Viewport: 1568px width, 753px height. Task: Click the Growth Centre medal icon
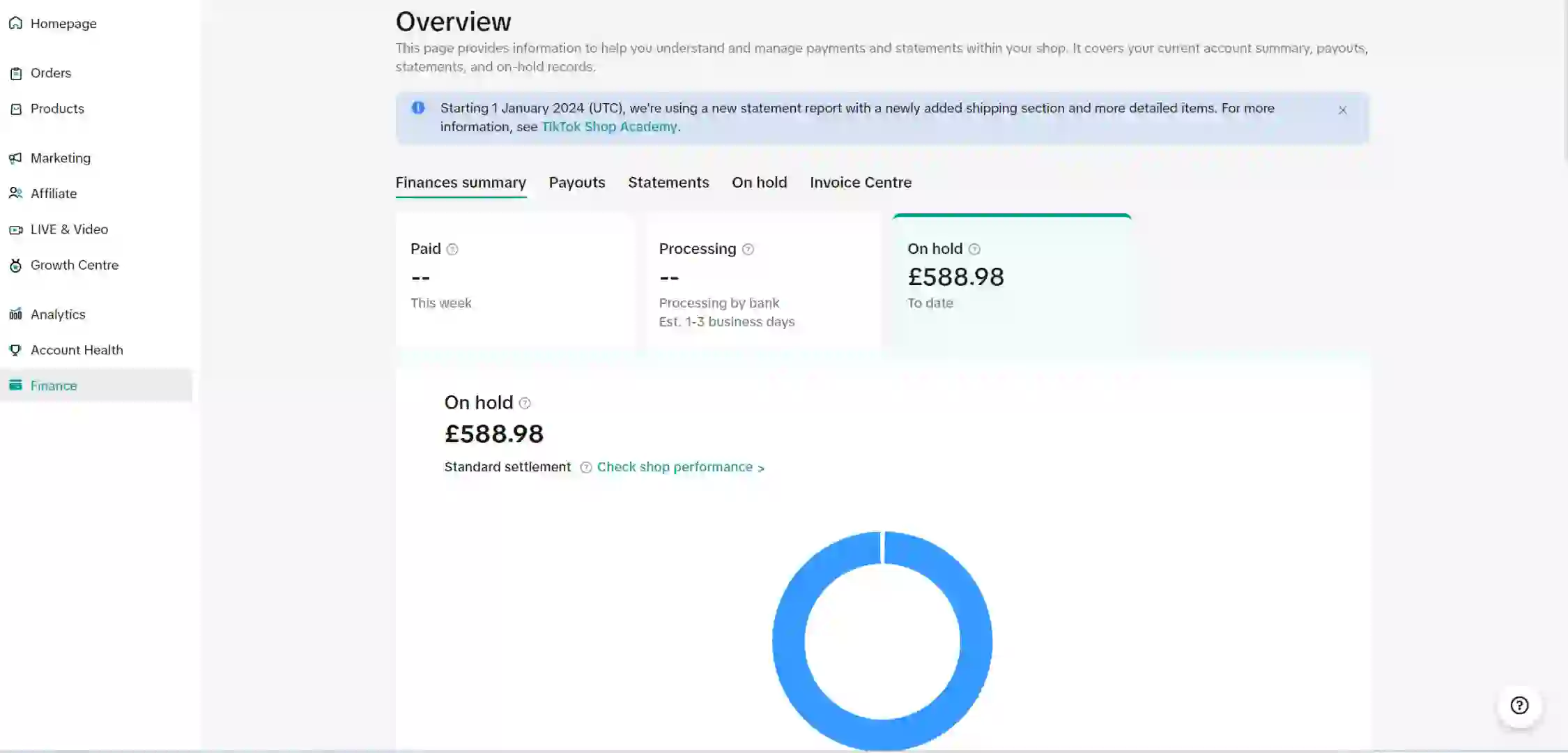tap(15, 265)
